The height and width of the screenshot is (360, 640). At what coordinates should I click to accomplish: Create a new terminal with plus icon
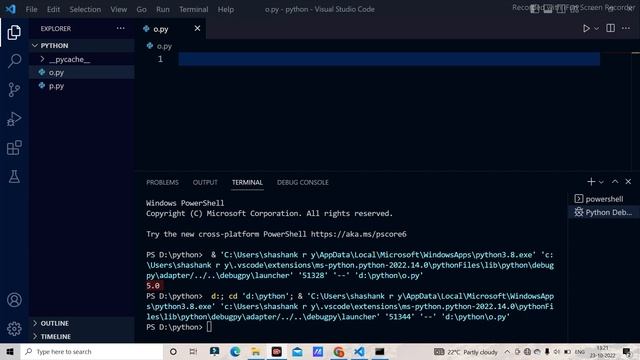(591, 182)
